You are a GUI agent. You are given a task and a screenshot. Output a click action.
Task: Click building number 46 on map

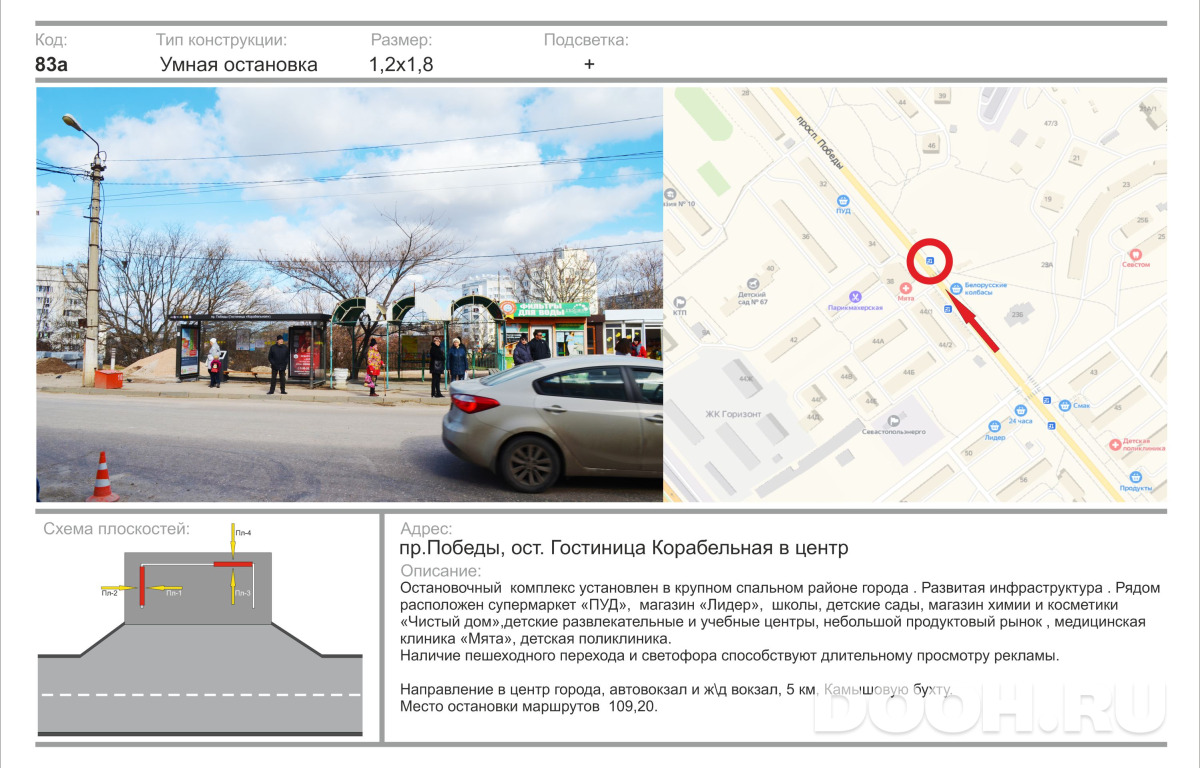coord(931,146)
